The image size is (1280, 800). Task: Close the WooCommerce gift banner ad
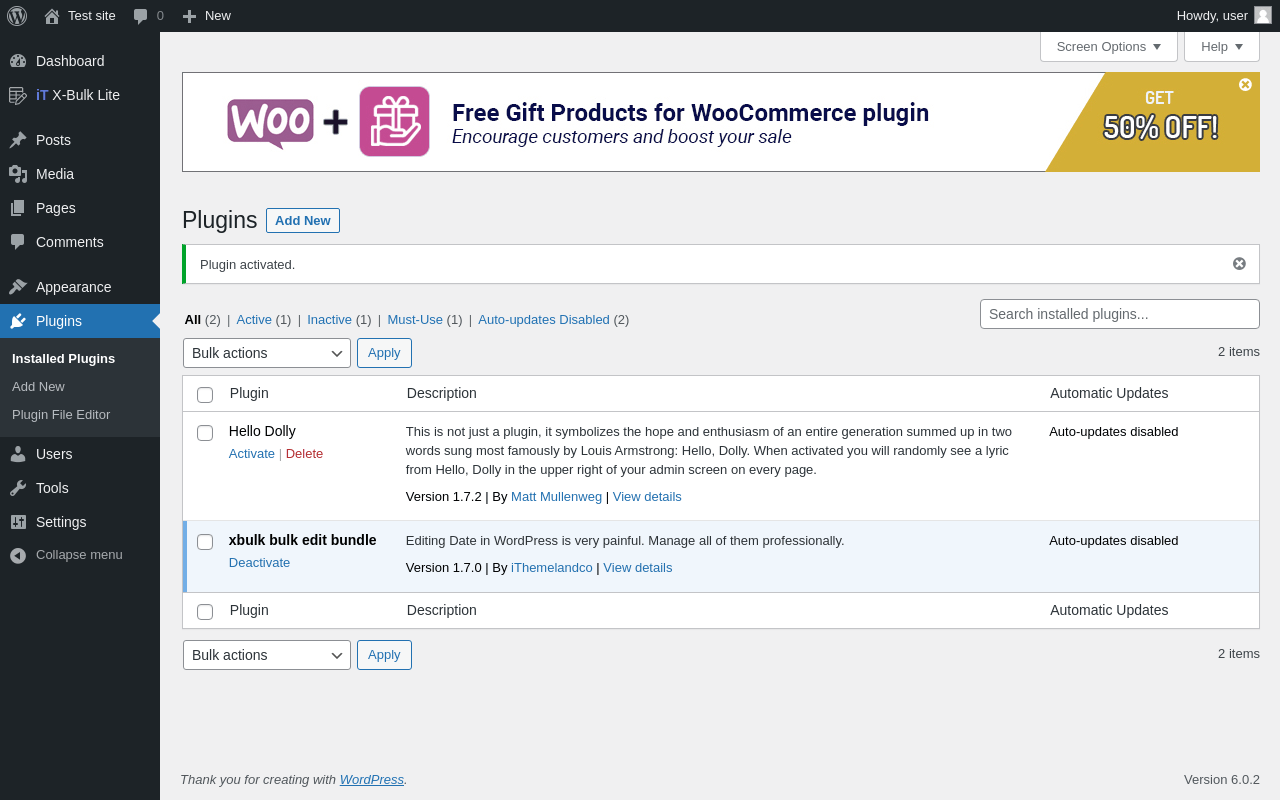click(1245, 85)
